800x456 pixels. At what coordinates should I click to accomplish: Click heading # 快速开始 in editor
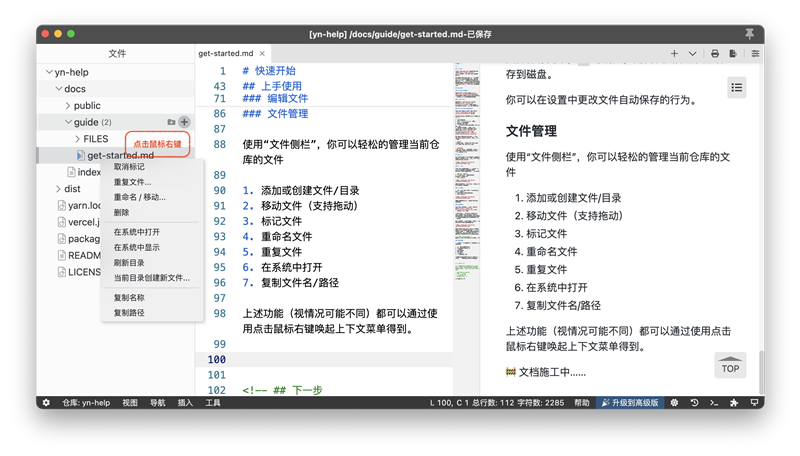(269, 71)
